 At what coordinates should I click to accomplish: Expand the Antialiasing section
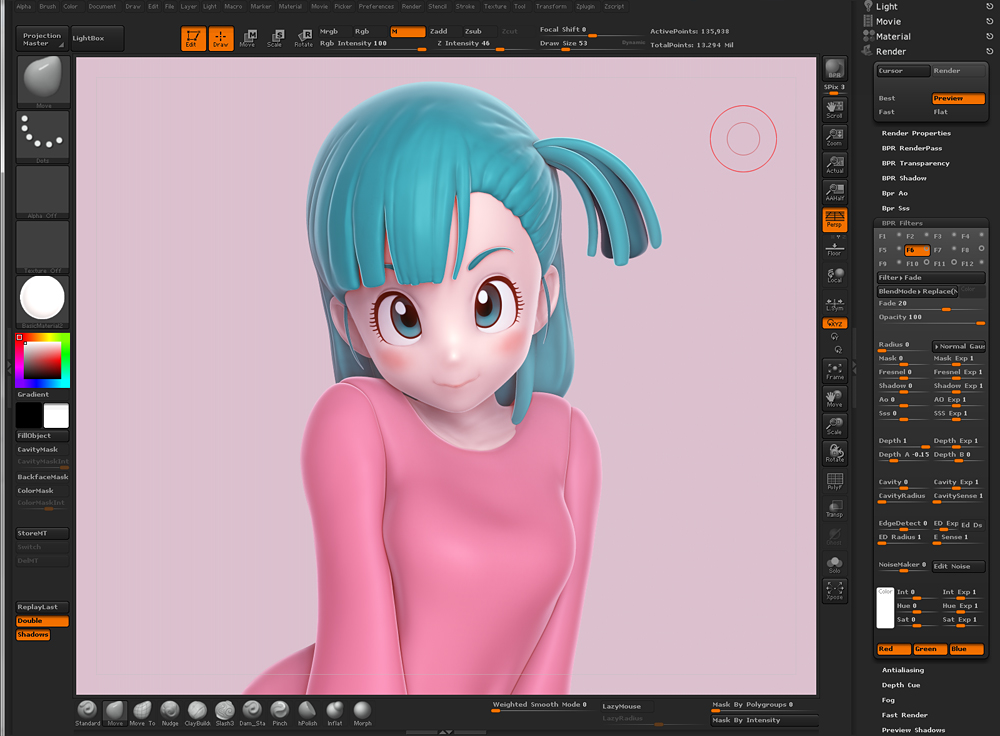902,670
